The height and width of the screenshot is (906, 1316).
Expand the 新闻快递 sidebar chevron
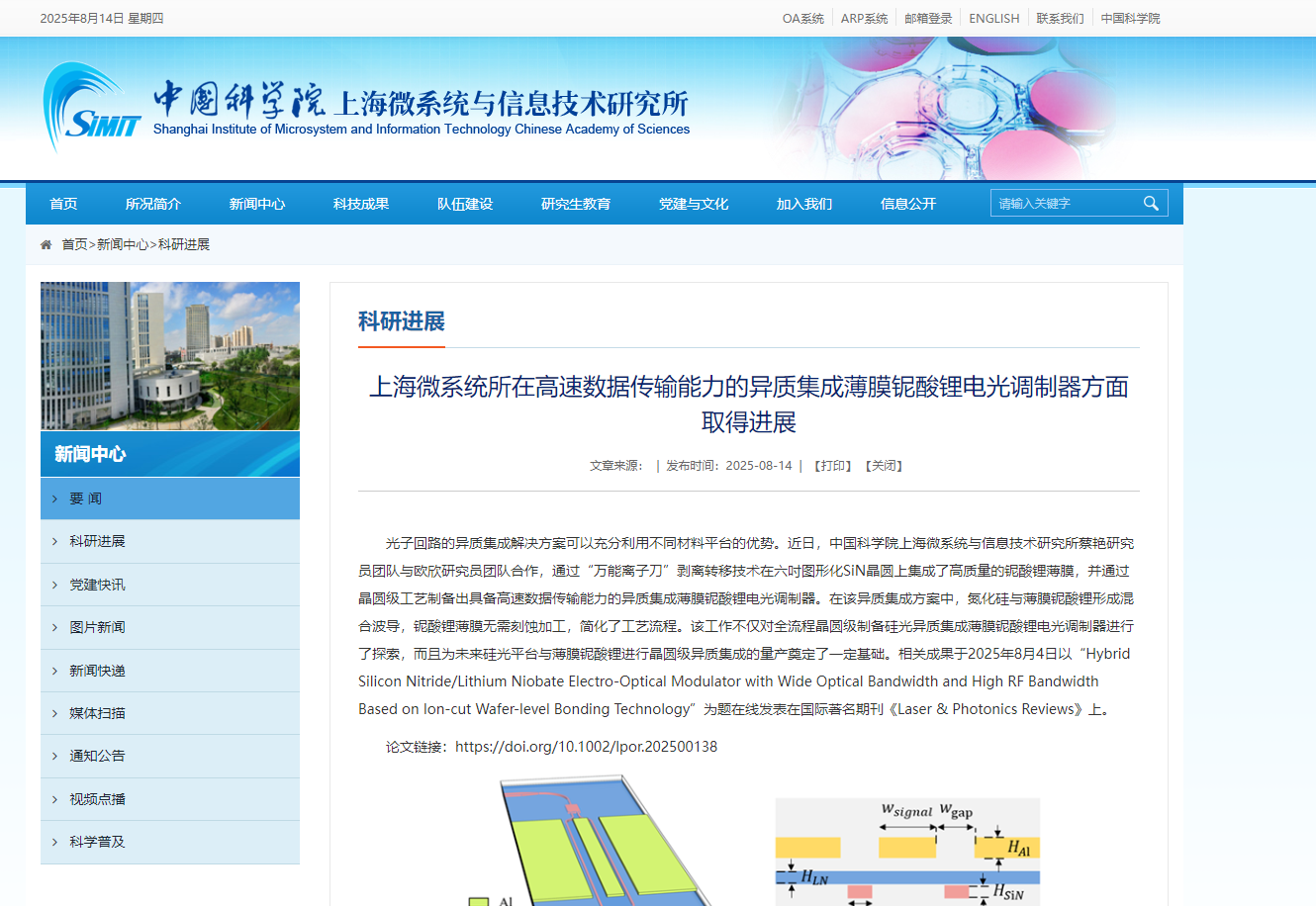pyautogui.click(x=54, y=671)
